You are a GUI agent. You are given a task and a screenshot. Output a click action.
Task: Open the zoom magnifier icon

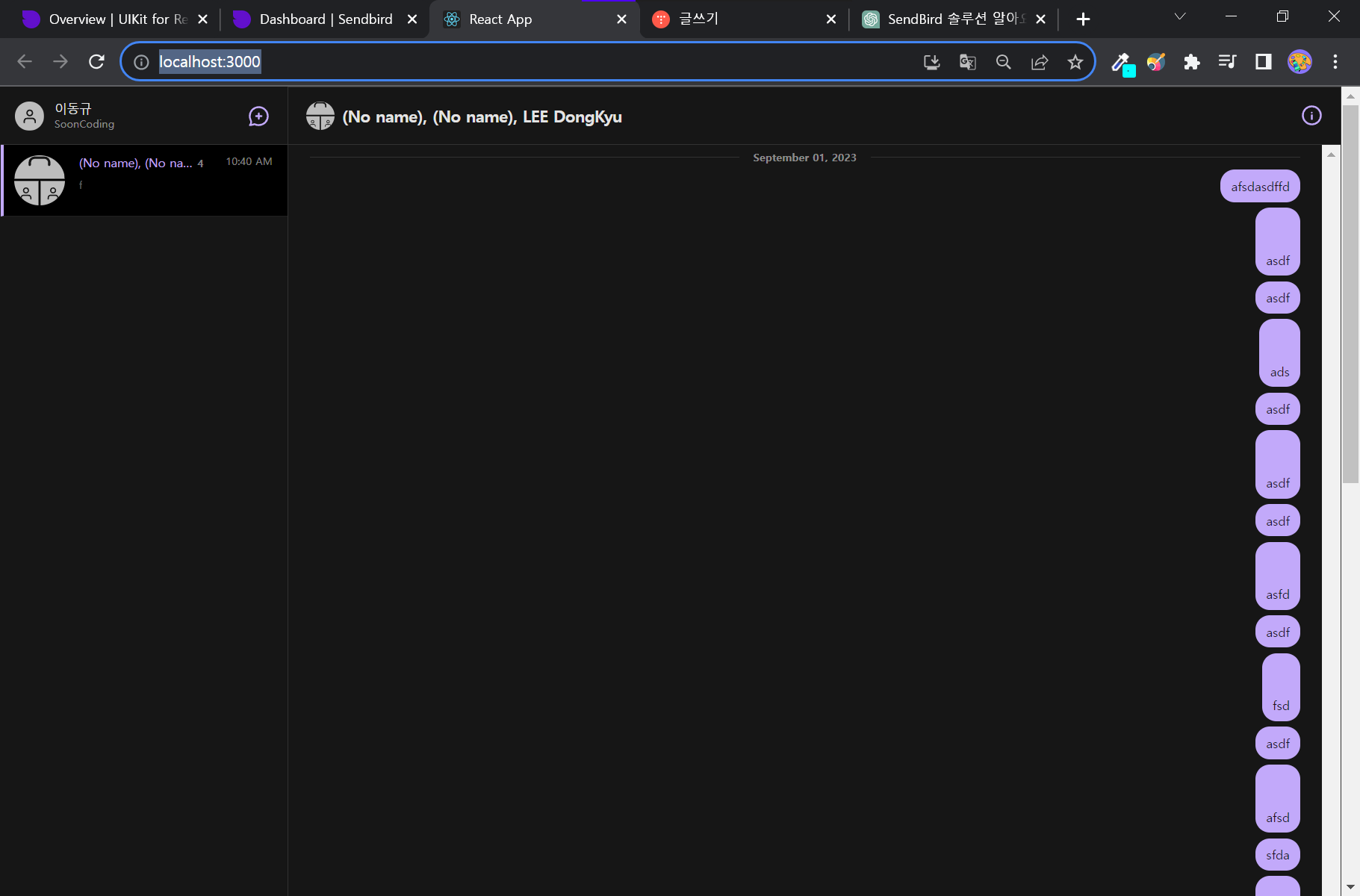click(x=1003, y=62)
